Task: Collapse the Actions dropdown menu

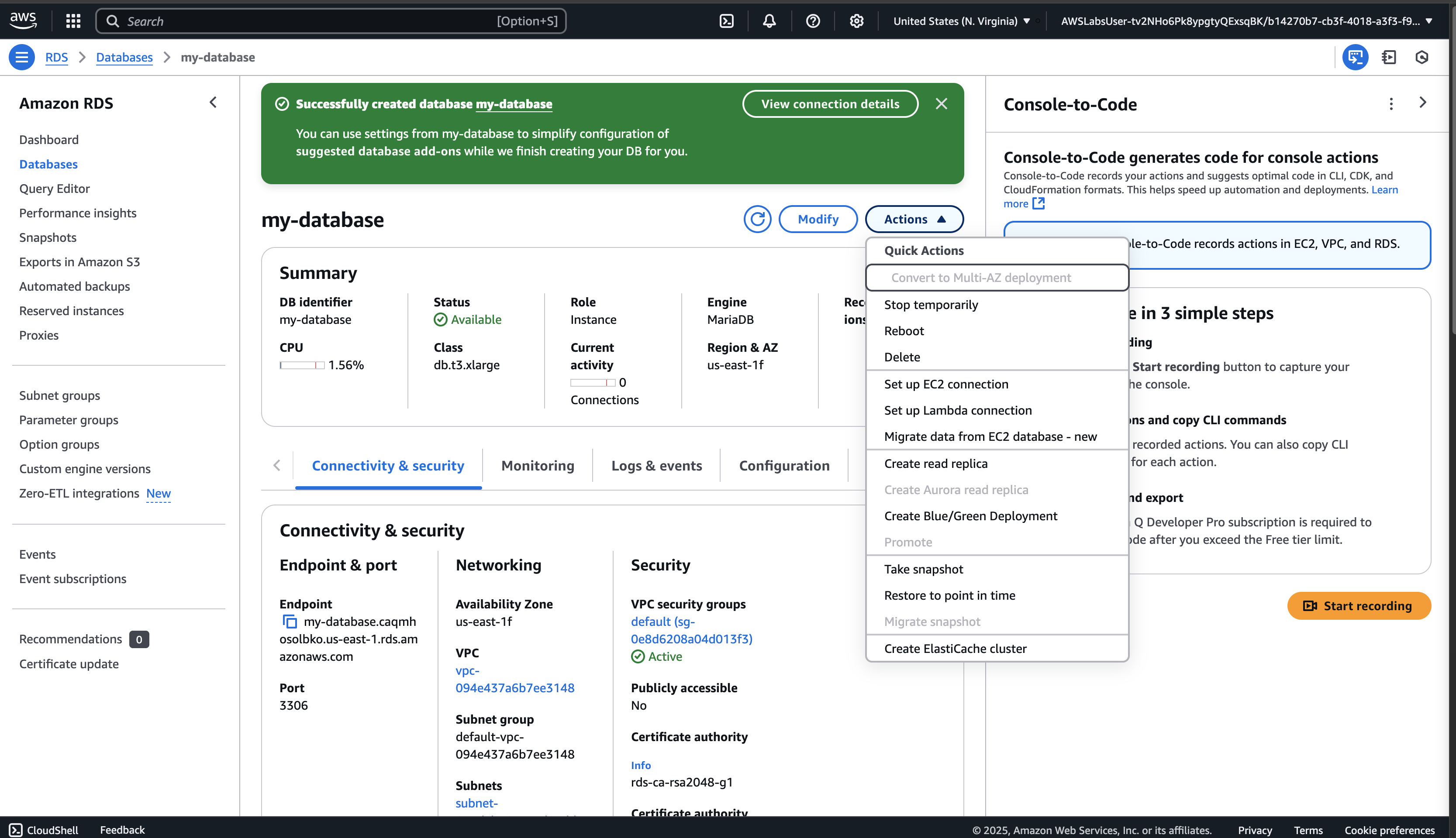Action: [x=914, y=219]
